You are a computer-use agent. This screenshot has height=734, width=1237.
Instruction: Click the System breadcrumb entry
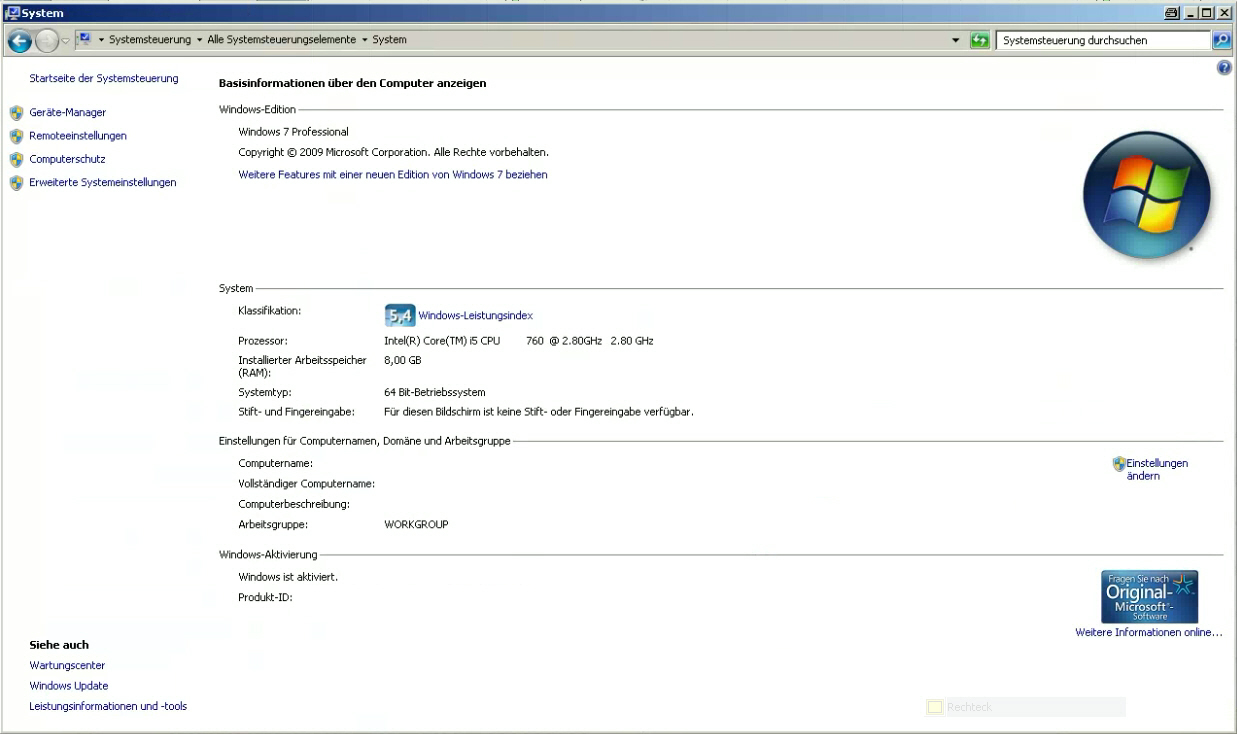389,40
